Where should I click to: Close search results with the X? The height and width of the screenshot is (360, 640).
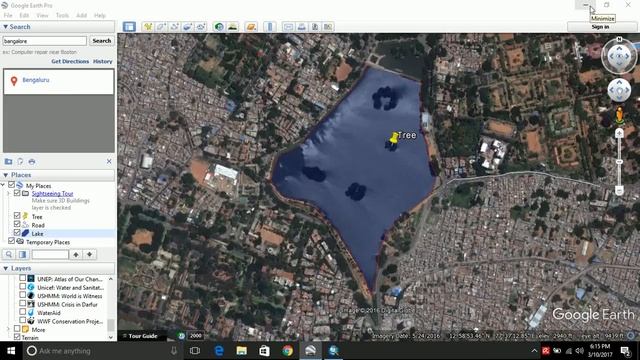[109, 162]
